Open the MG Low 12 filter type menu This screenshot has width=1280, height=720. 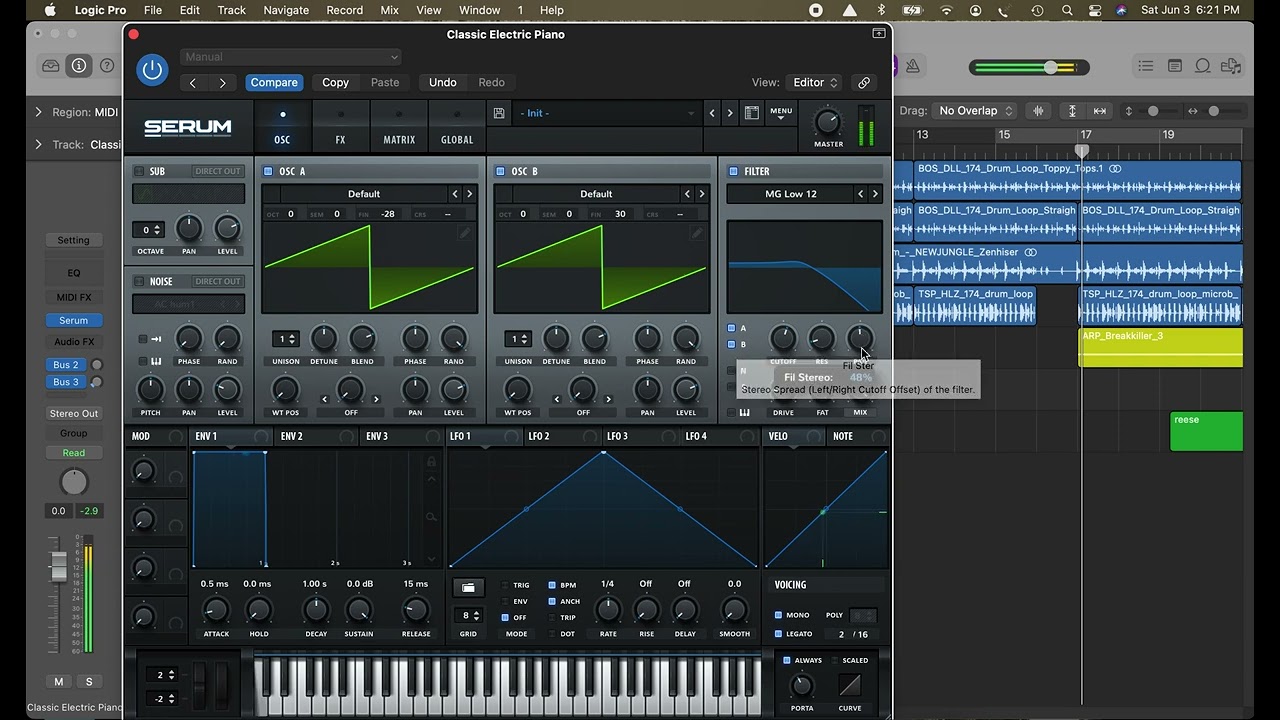tap(791, 194)
